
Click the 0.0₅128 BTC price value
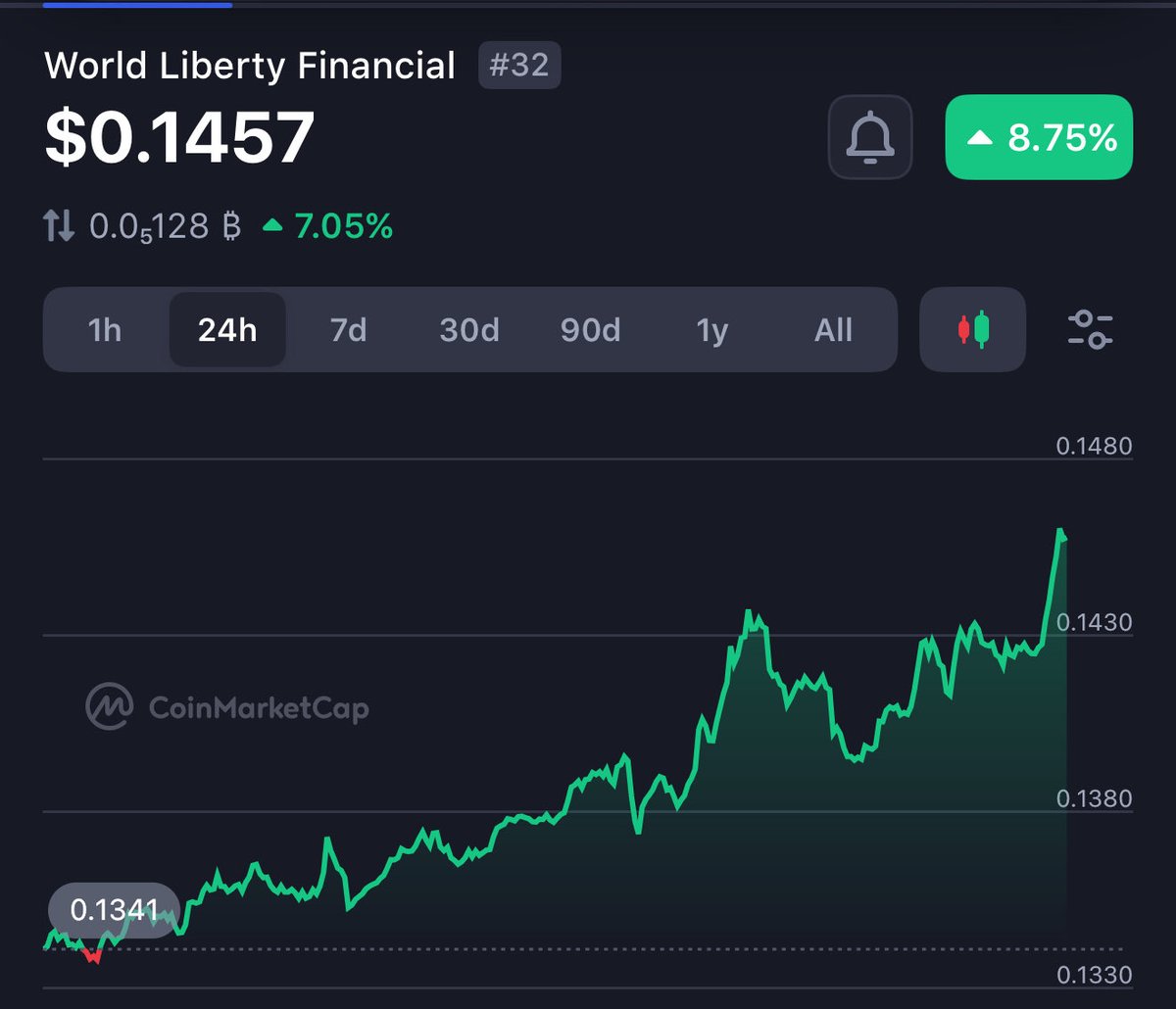(165, 228)
